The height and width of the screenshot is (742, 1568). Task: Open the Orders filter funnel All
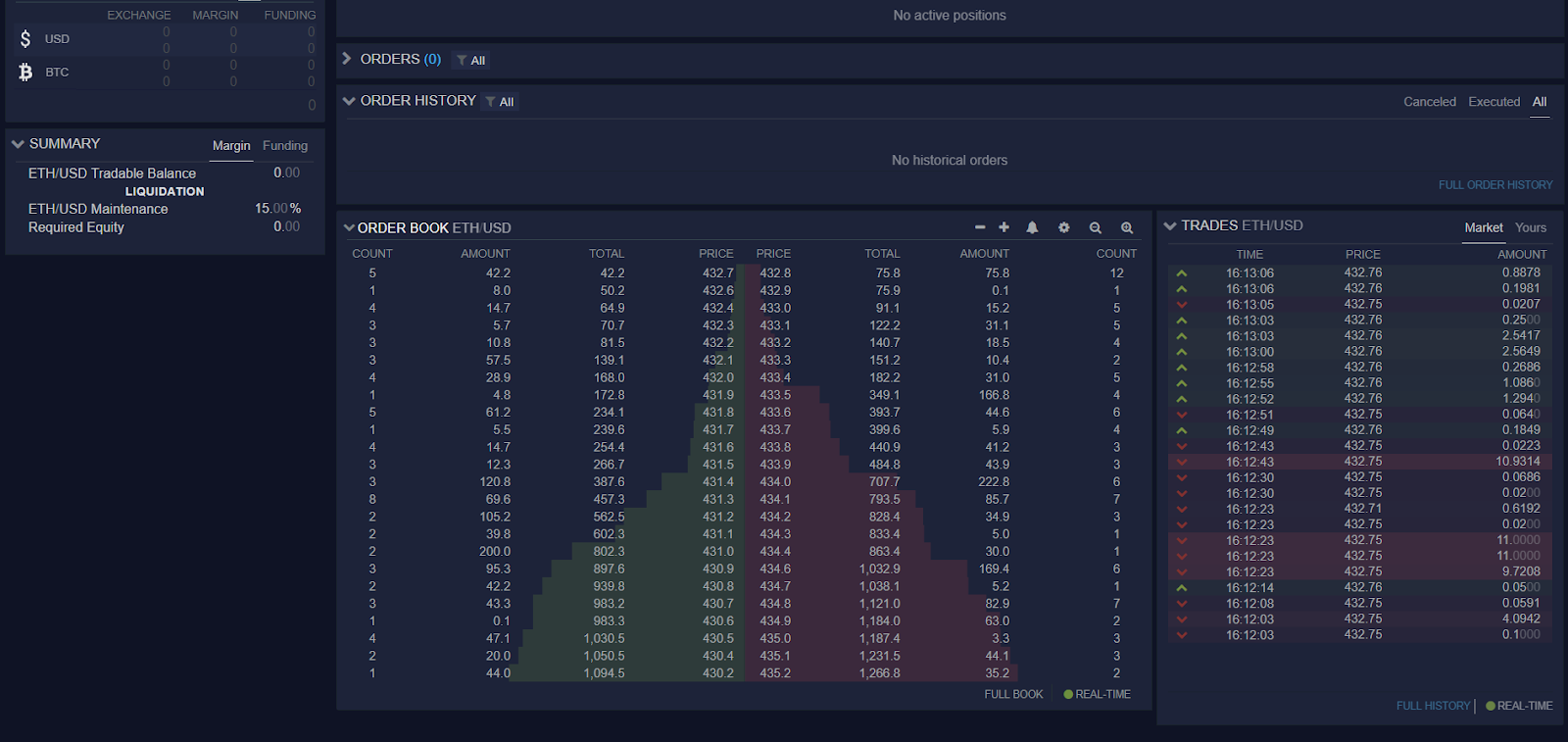pos(470,60)
